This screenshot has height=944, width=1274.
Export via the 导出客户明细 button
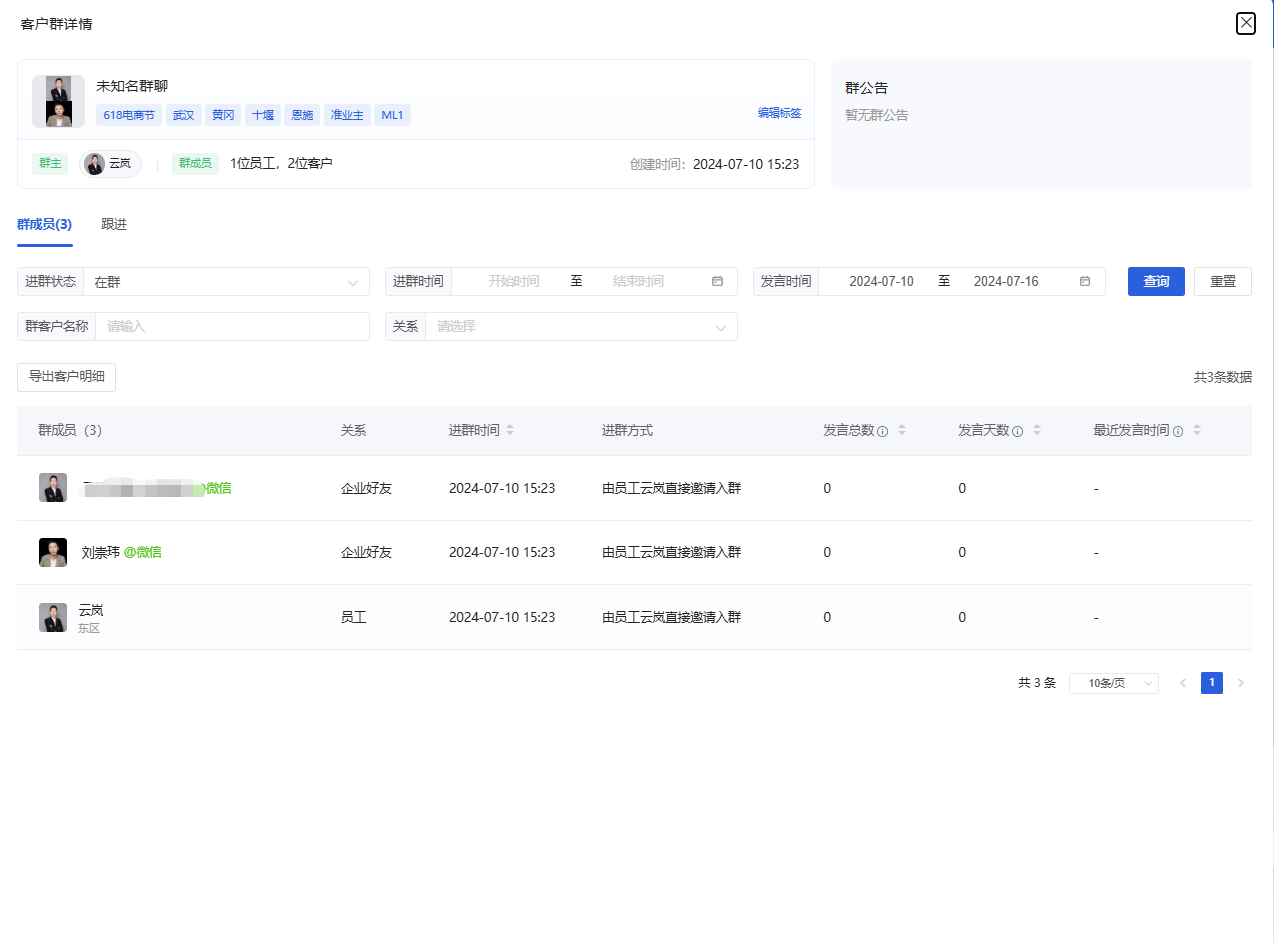click(67, 377)
